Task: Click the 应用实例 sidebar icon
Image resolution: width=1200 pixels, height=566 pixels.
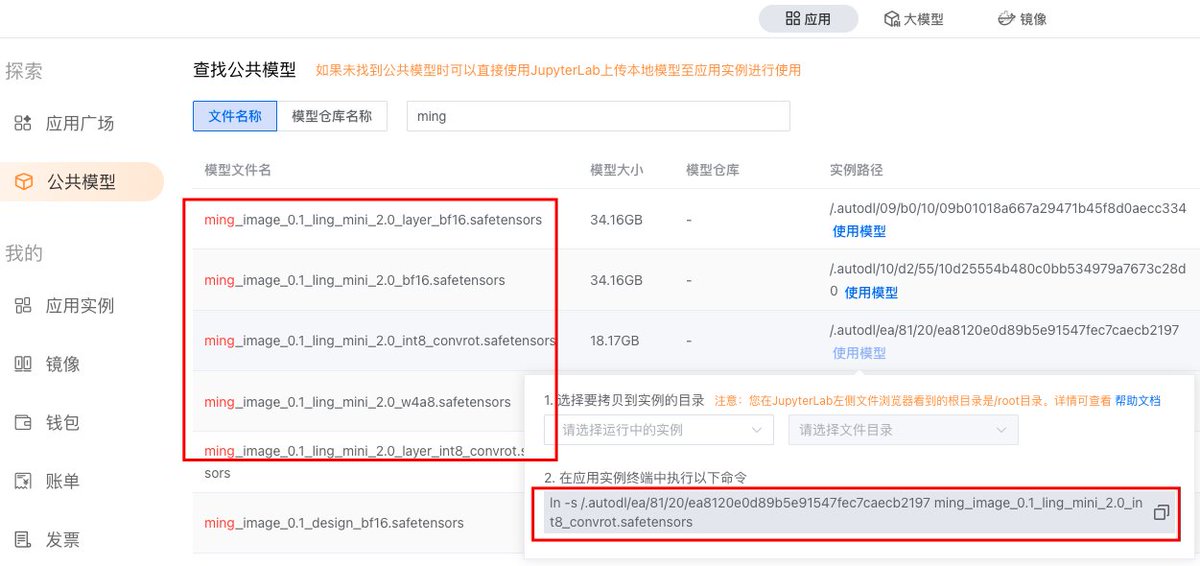Action: (x=23, y=306)
